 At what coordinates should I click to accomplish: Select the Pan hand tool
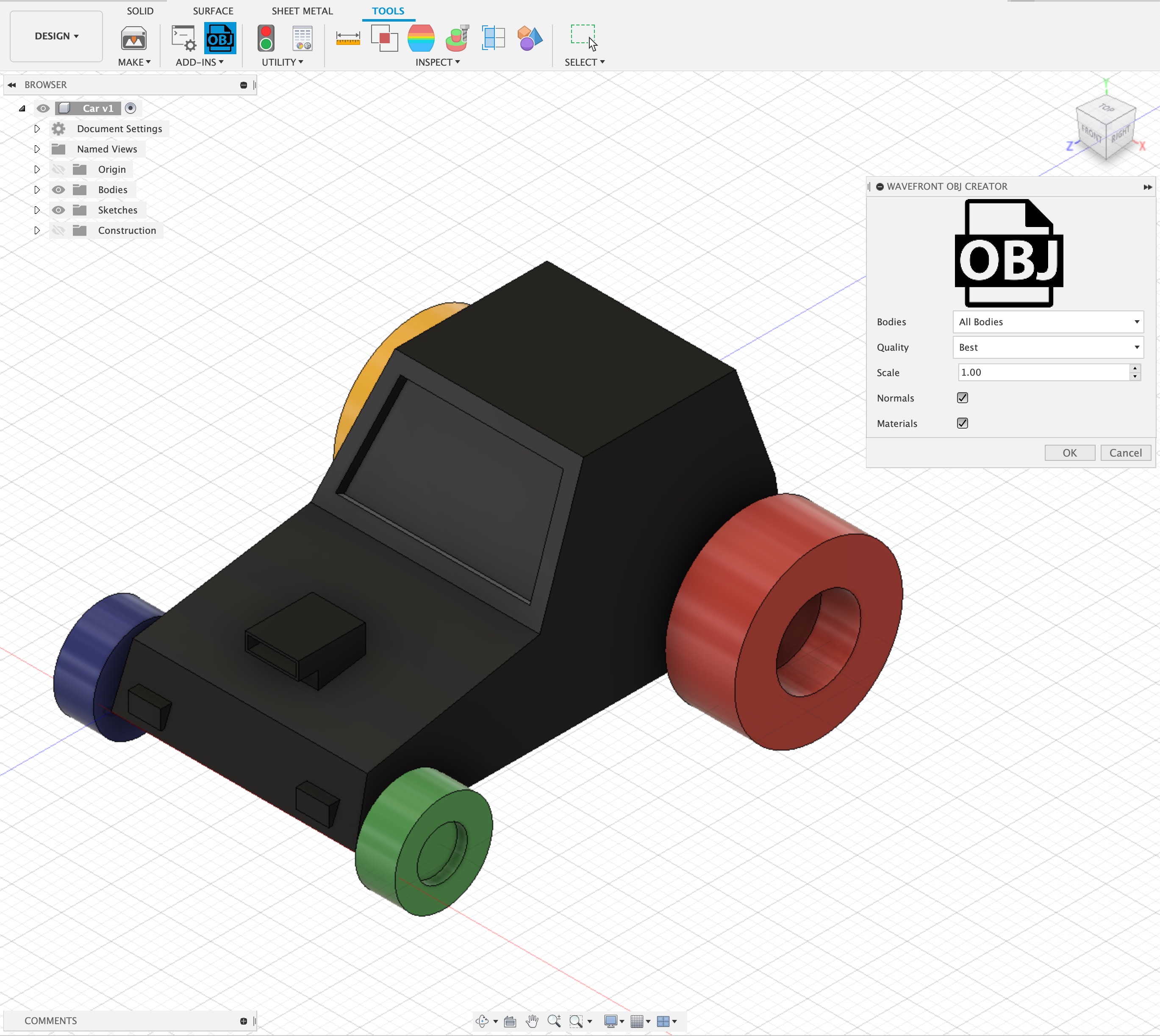[x=532, y=1021]
